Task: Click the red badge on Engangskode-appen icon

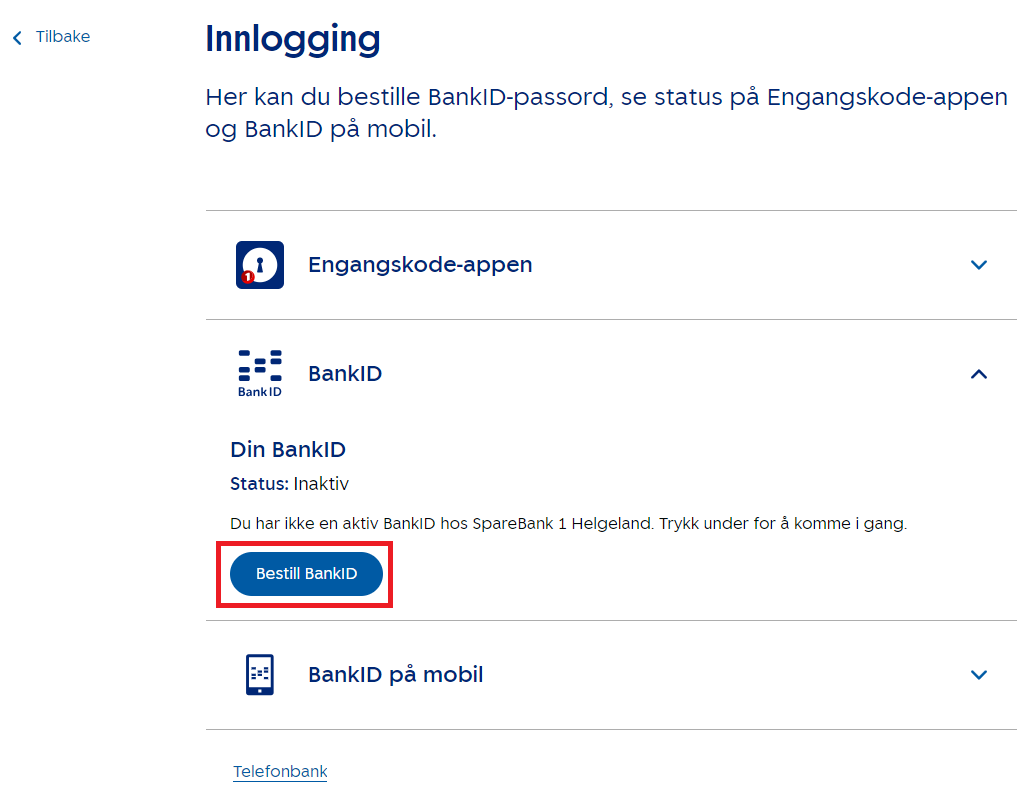Action: pyautogui.click(x=247, y=277)
